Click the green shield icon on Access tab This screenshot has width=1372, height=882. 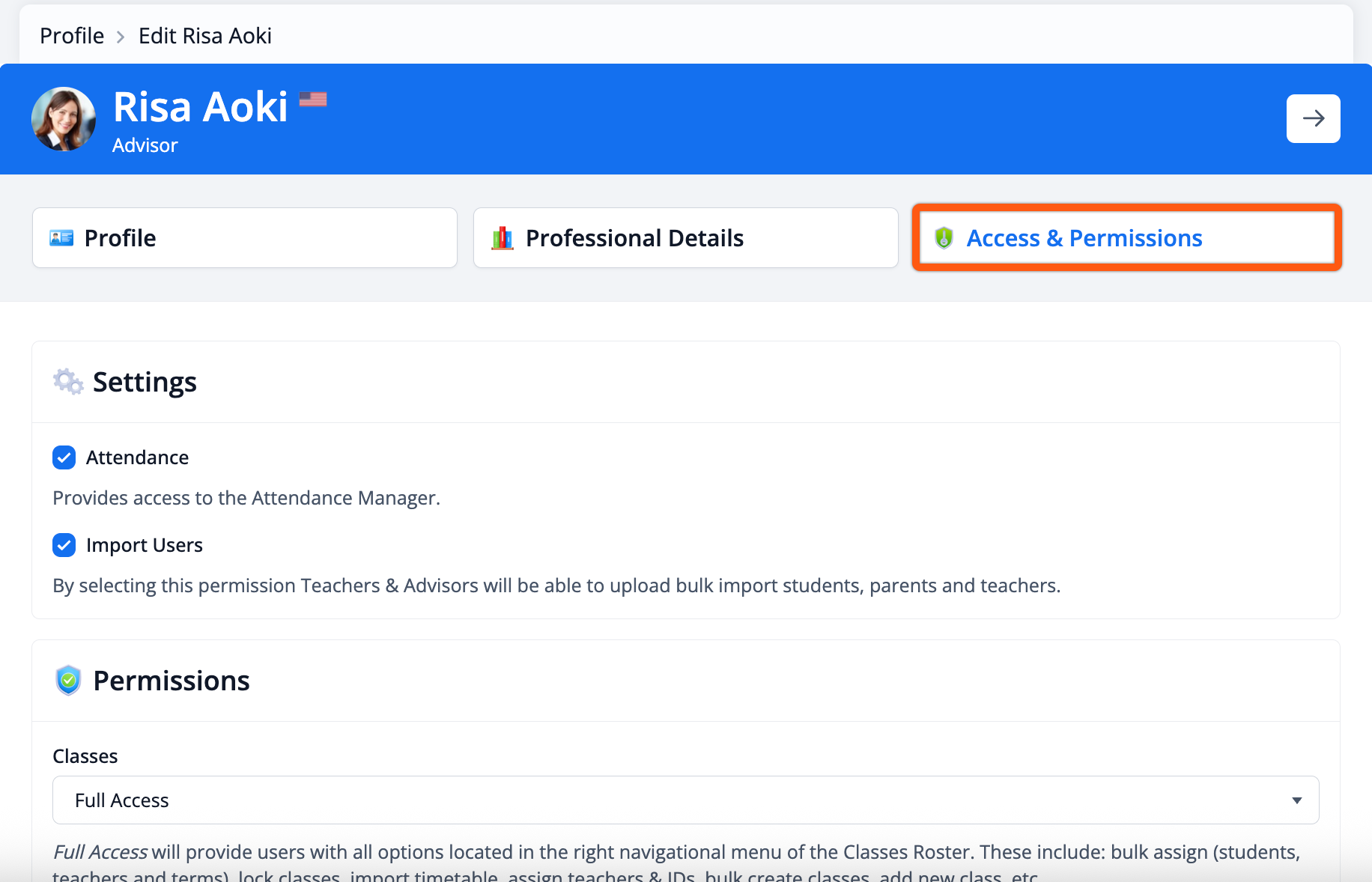[x=944, y=238]
